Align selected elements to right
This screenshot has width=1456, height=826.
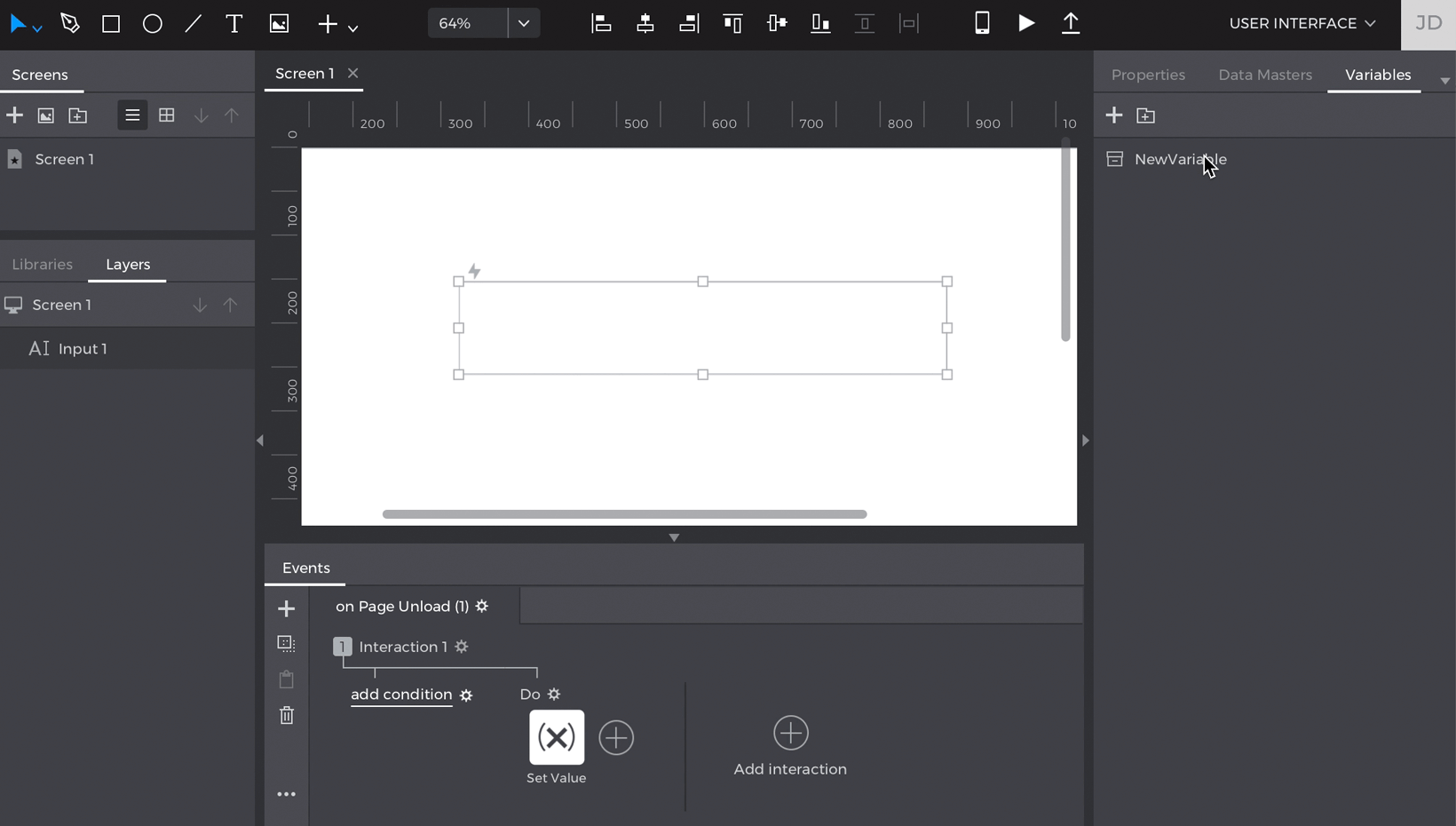click(x=689, y=23)
